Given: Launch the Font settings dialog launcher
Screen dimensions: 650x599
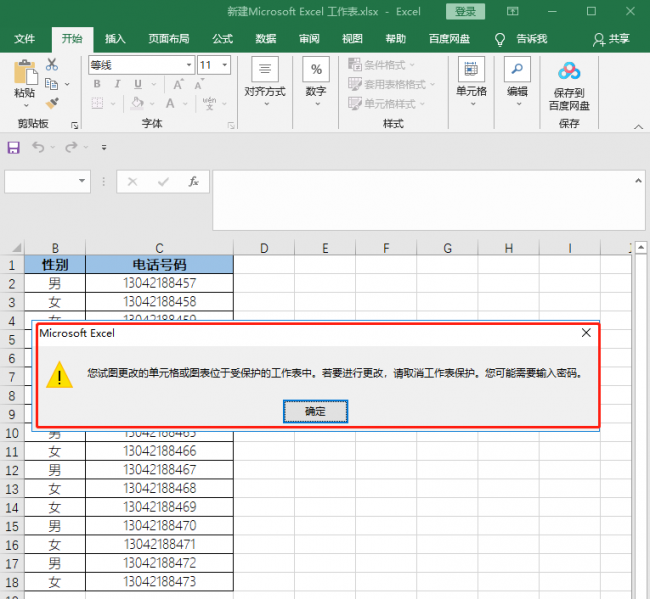Looking at the screenshot, I should pos(231,125).
